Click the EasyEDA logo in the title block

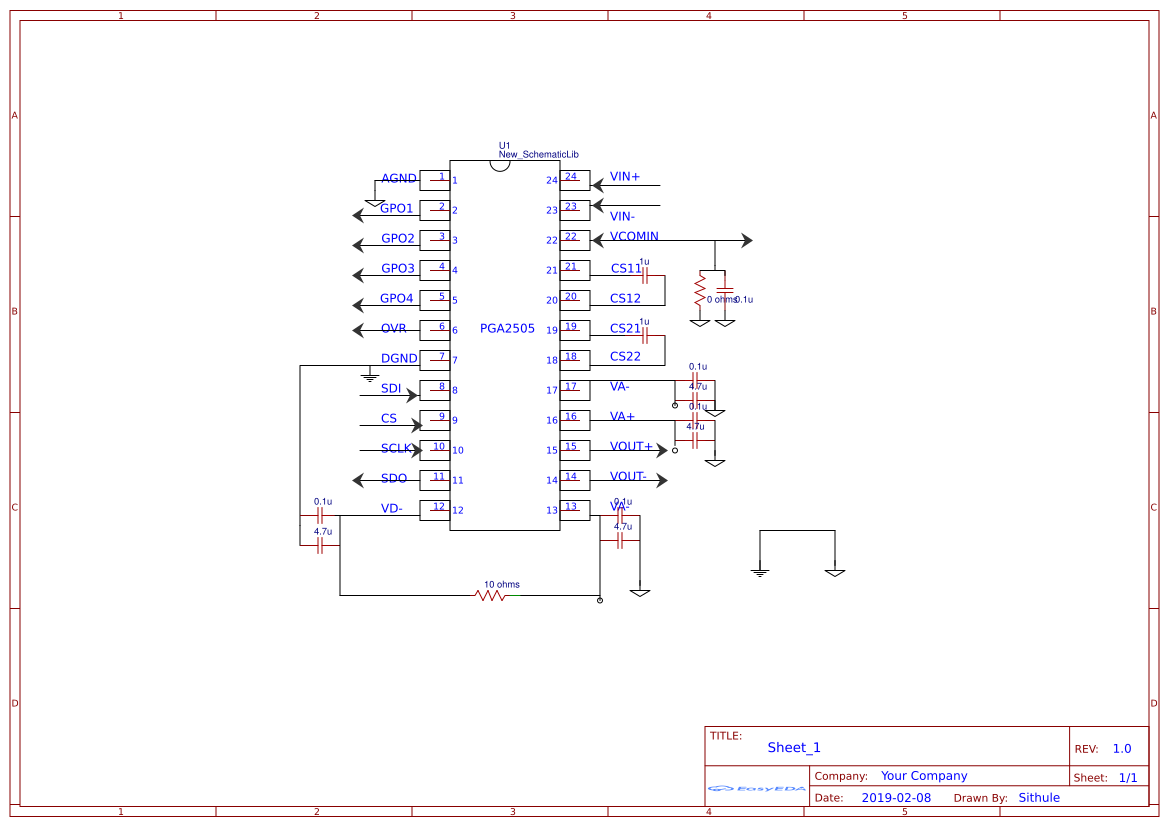click(x=755, y=789)
